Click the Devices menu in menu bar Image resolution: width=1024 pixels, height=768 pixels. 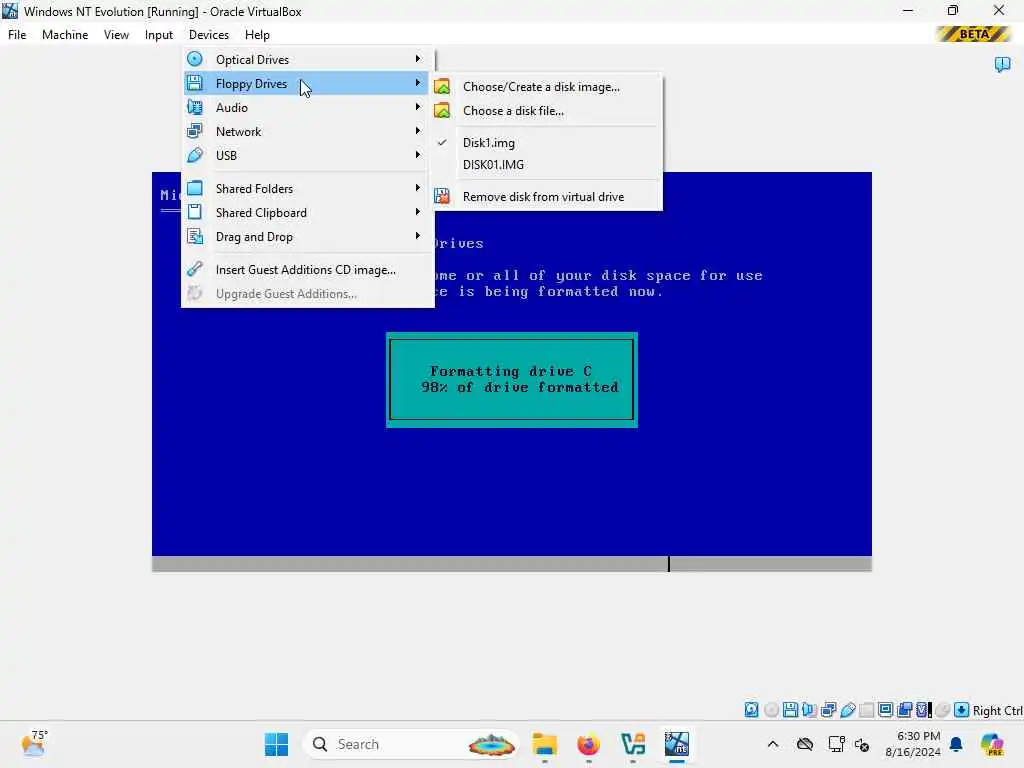coord(209,35)
